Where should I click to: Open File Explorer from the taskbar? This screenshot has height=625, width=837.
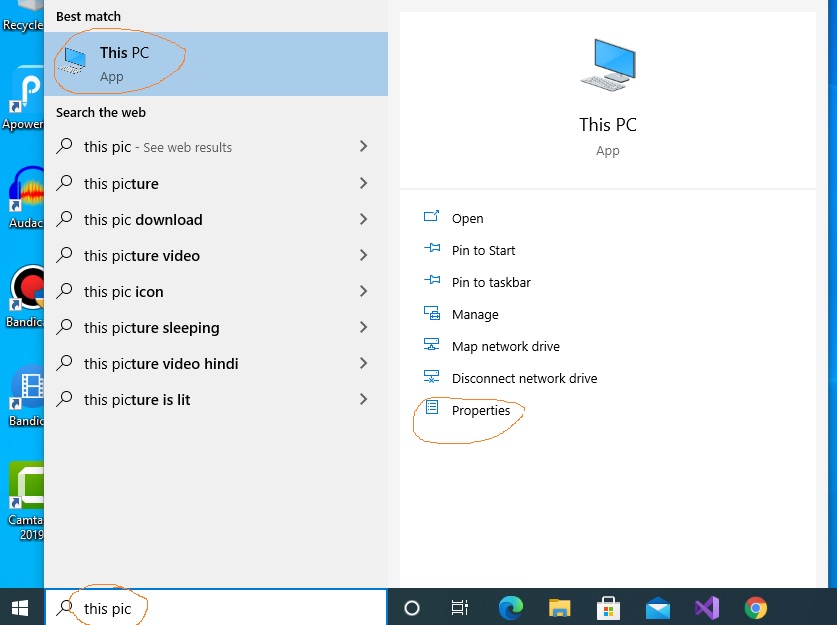(x=559, y=607)
